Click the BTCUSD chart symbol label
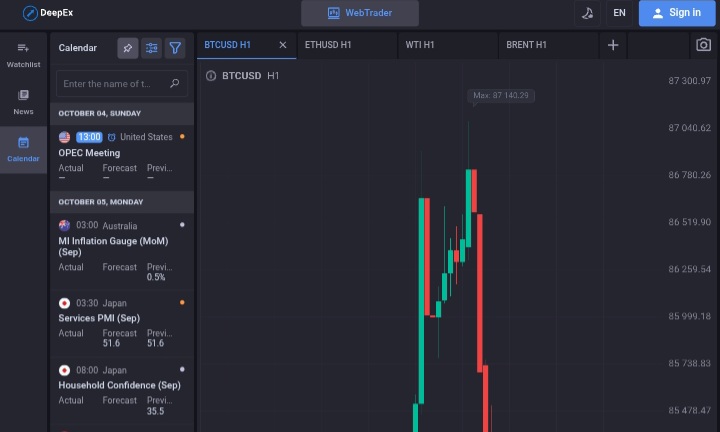This screenshot has width=720, height=432. [242, 76]
